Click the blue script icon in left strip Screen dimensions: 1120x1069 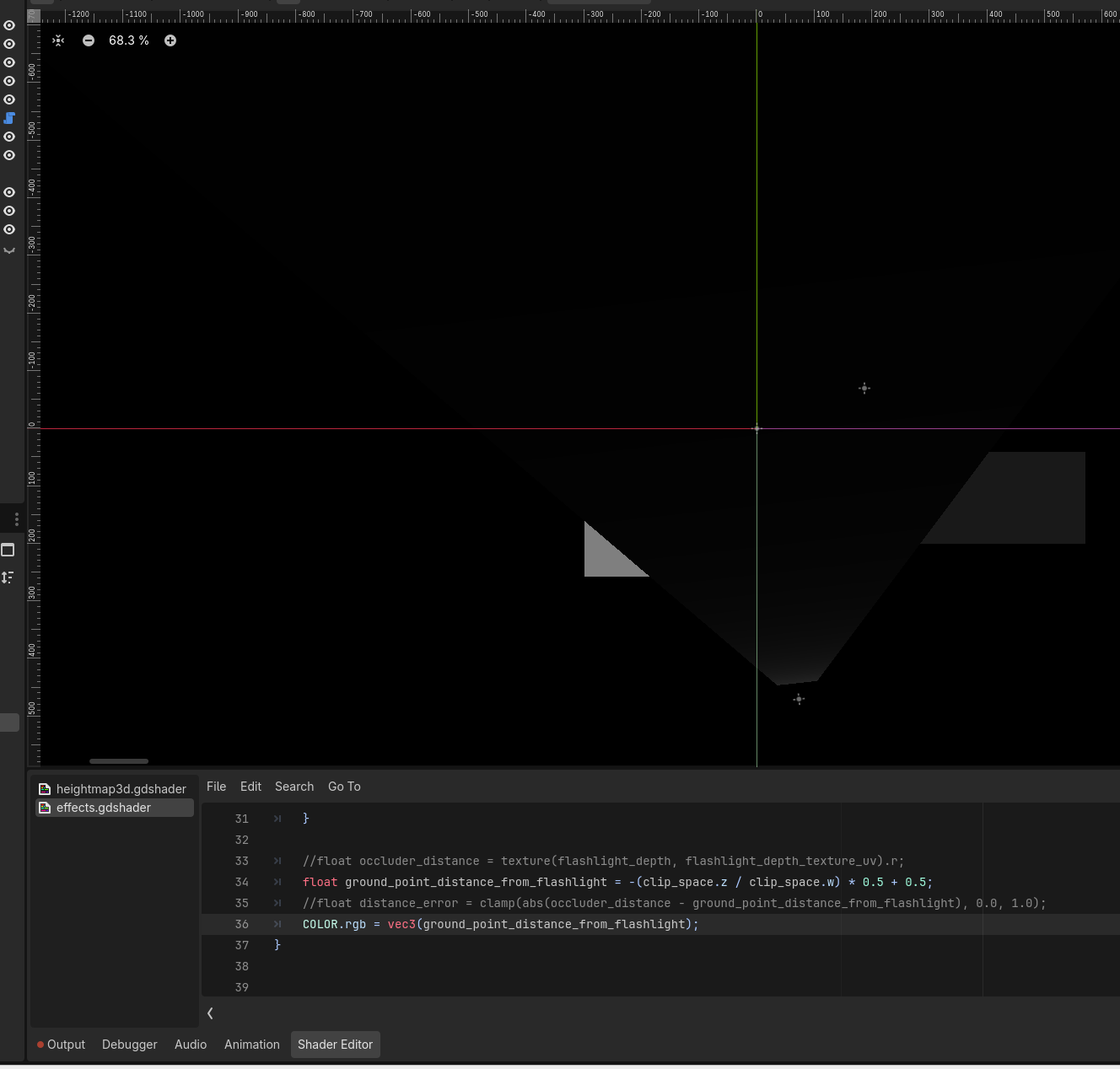[x=9, y=118]
